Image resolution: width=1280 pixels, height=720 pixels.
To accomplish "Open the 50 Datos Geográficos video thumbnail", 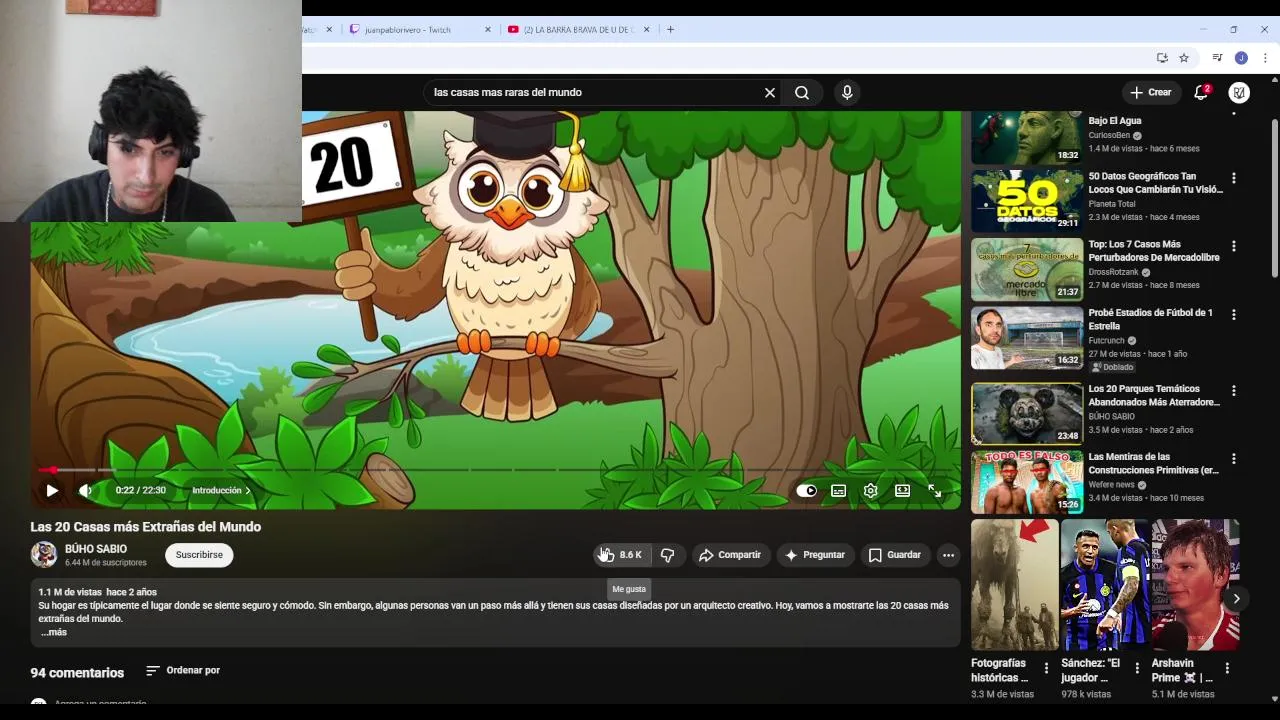I will point(1027,201).
